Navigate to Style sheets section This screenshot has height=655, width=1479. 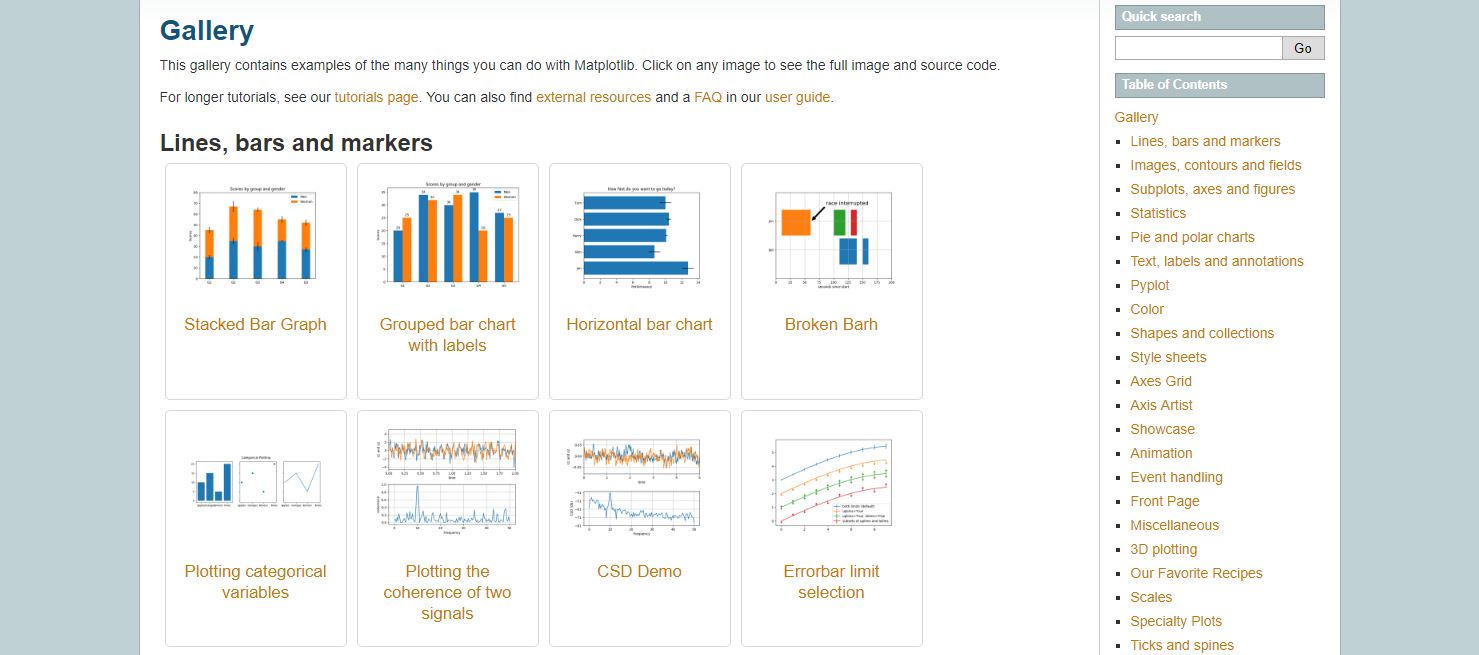(x=1168, y=357)
